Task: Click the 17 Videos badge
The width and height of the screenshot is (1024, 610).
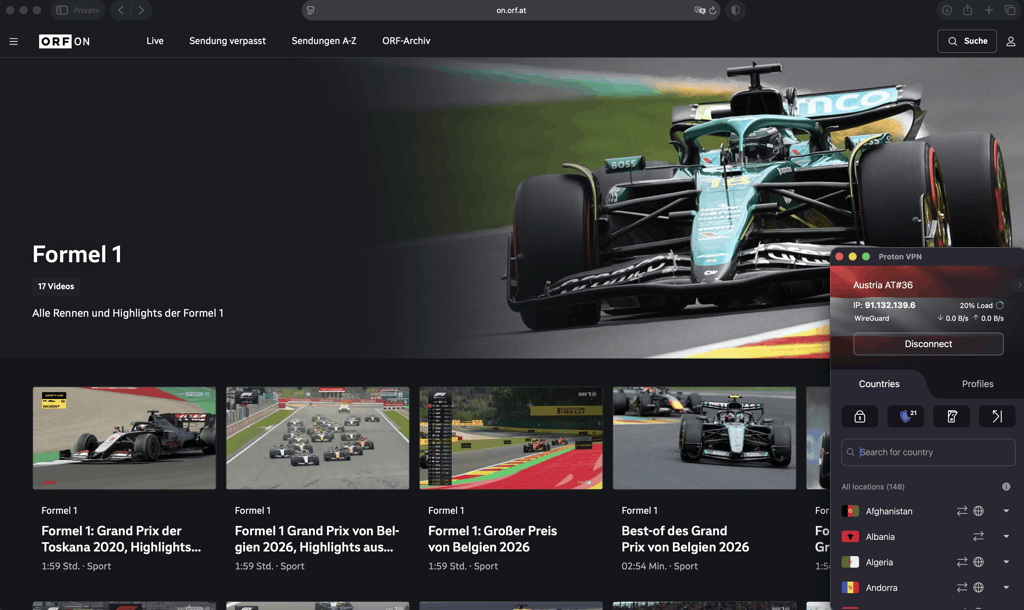Action: [x=56, y=286]
